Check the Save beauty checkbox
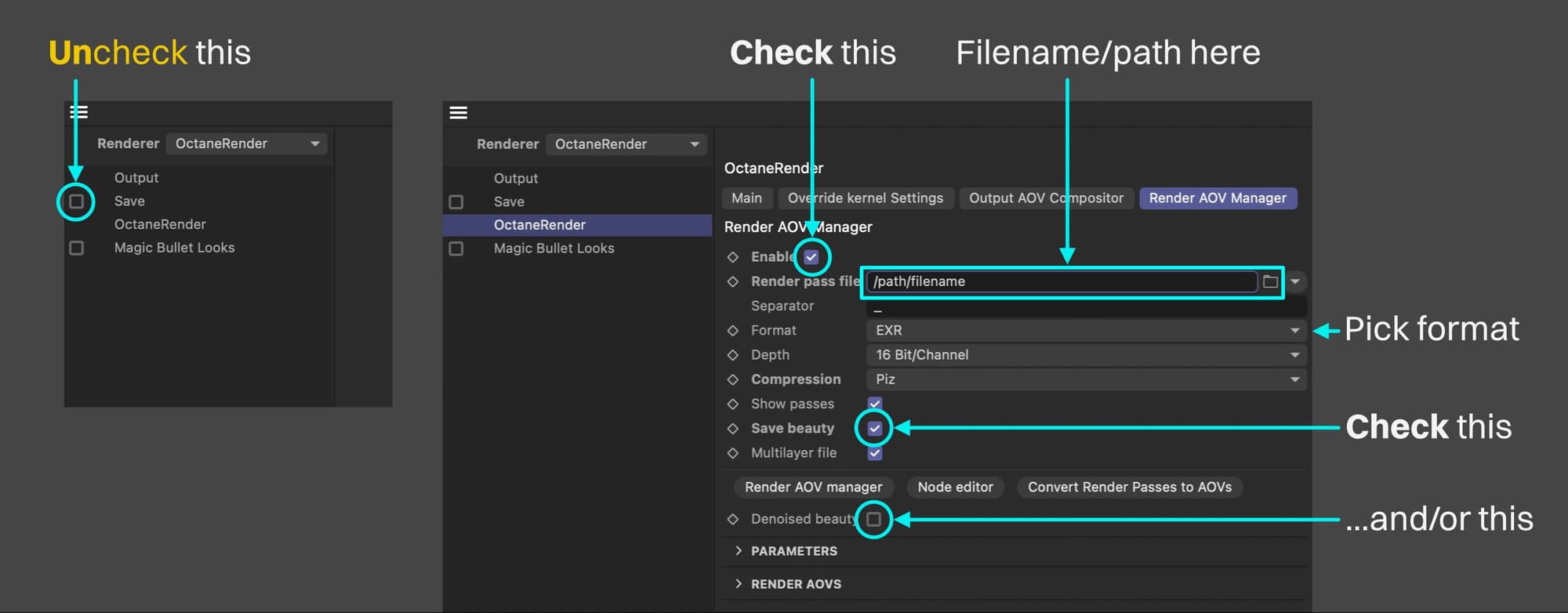 tap(875, 429)
